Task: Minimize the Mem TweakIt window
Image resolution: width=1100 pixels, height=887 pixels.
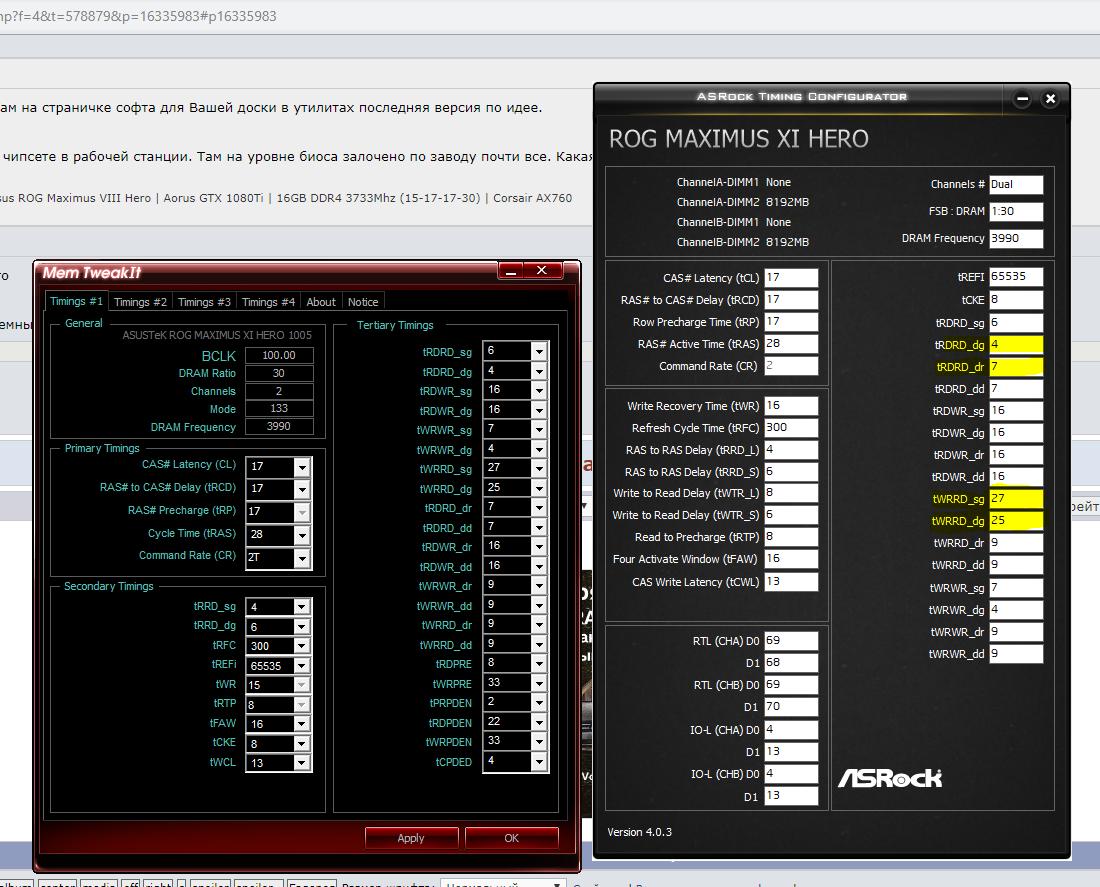Action: 511,271
